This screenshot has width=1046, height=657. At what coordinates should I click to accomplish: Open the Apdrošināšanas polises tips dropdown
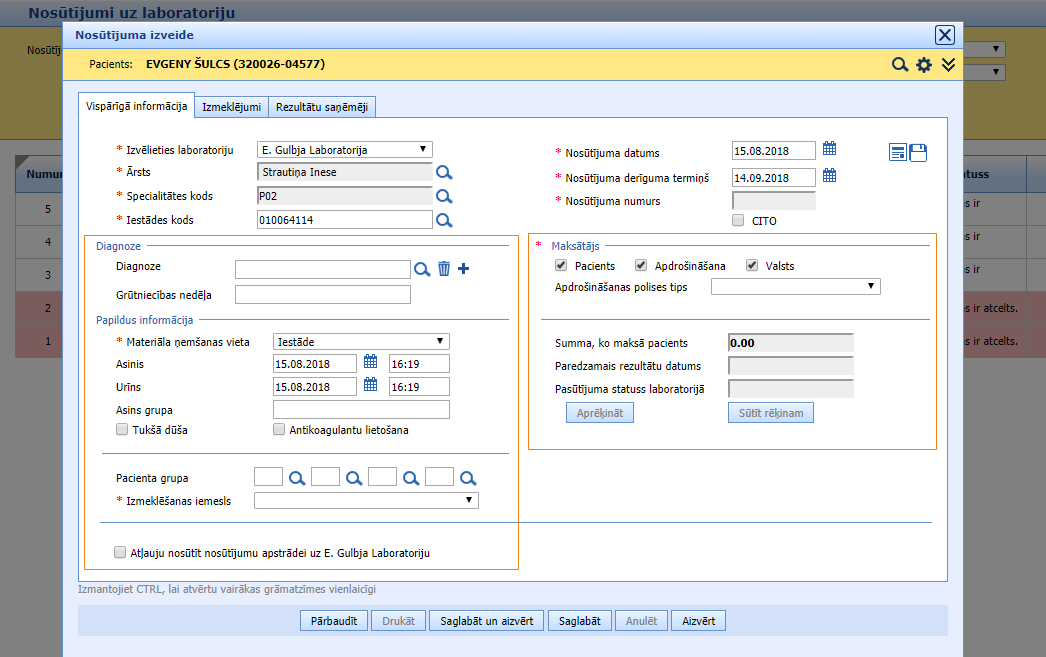point(795,287)
